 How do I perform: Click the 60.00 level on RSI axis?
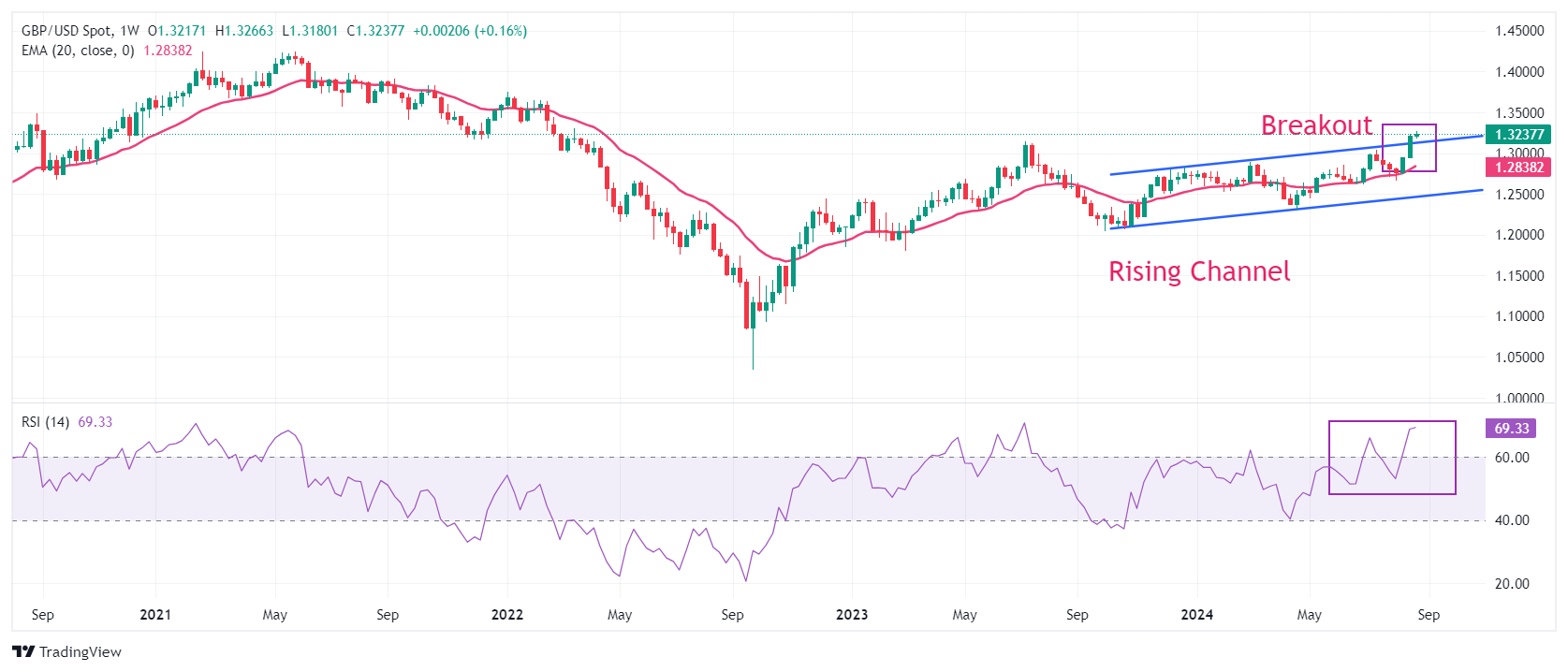coord(1511,458)
